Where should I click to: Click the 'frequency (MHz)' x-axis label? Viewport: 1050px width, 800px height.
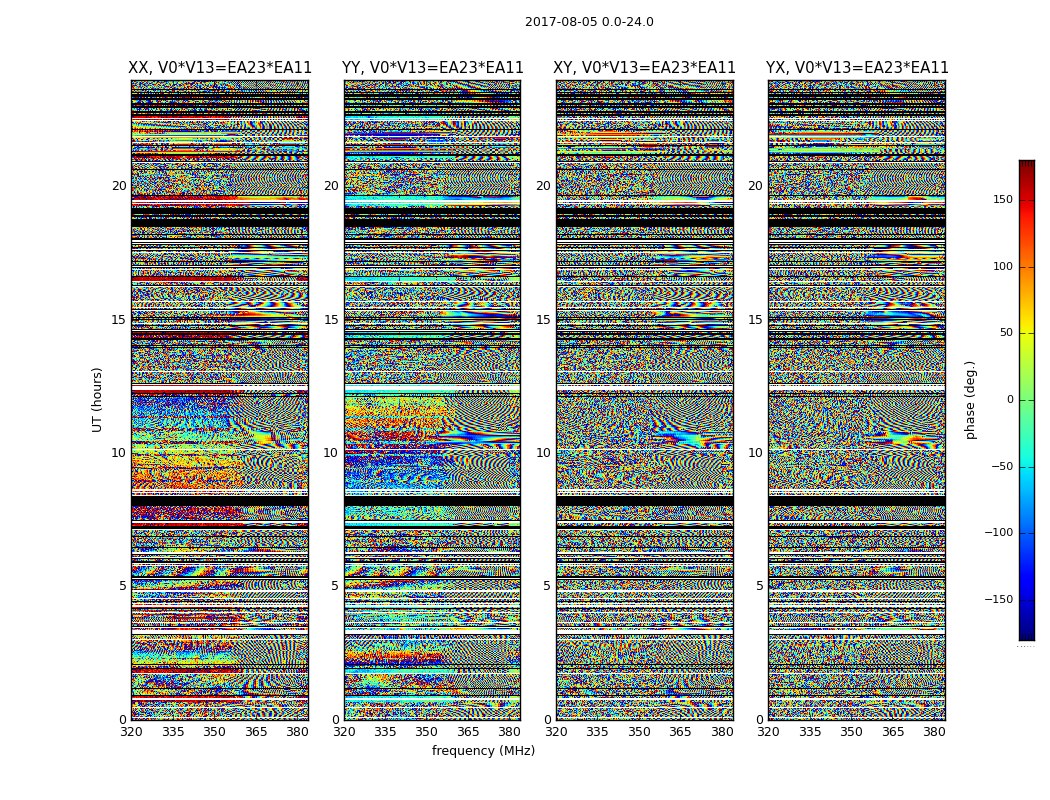pyautogui.click(x=483, y=751)
